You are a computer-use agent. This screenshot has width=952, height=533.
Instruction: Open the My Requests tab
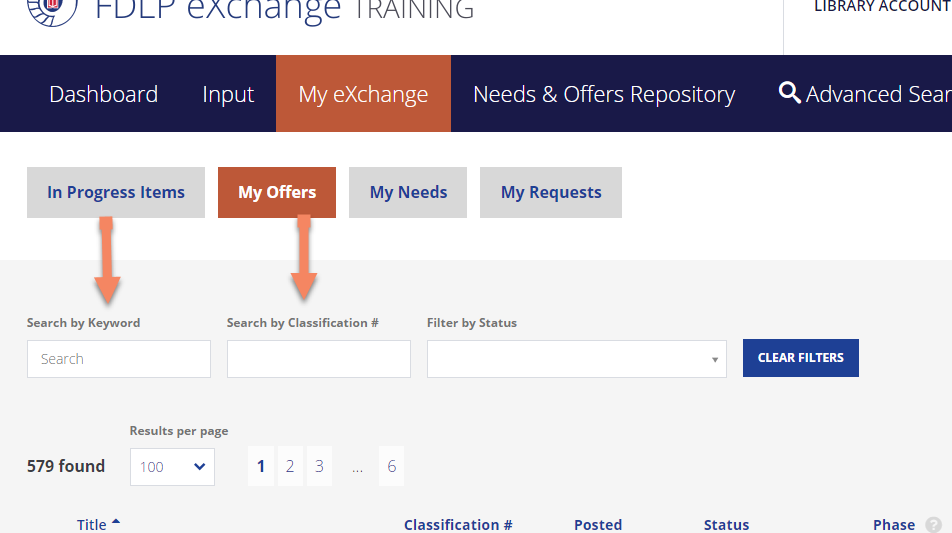tap(551, 192)
